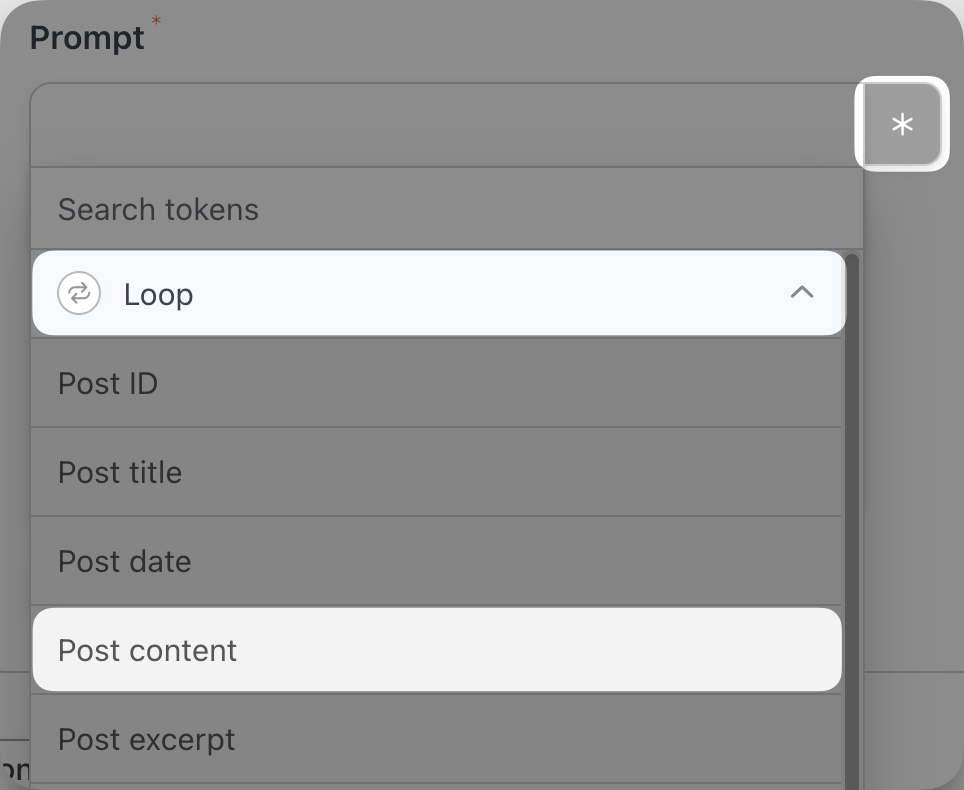Pick the Post date token
964x790 pixels.
point(436,561)
